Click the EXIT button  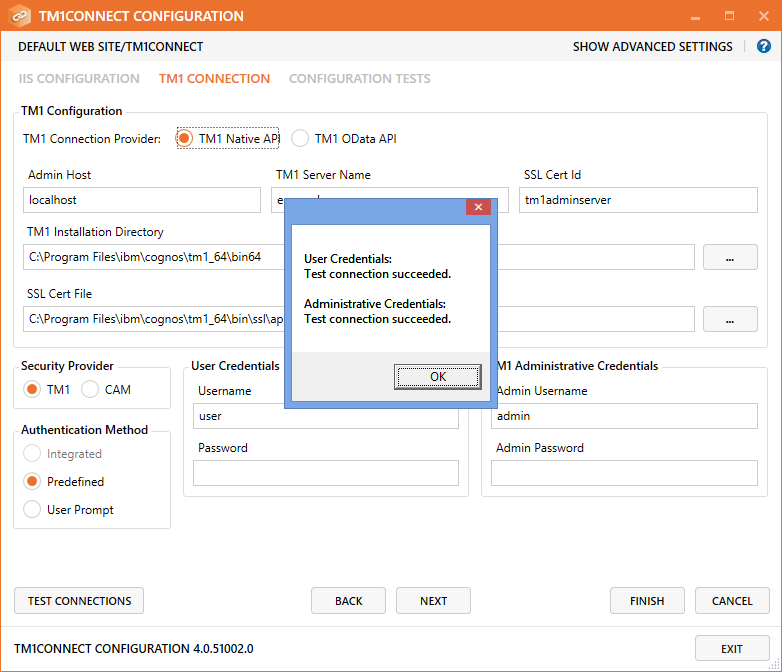(732, 649)
